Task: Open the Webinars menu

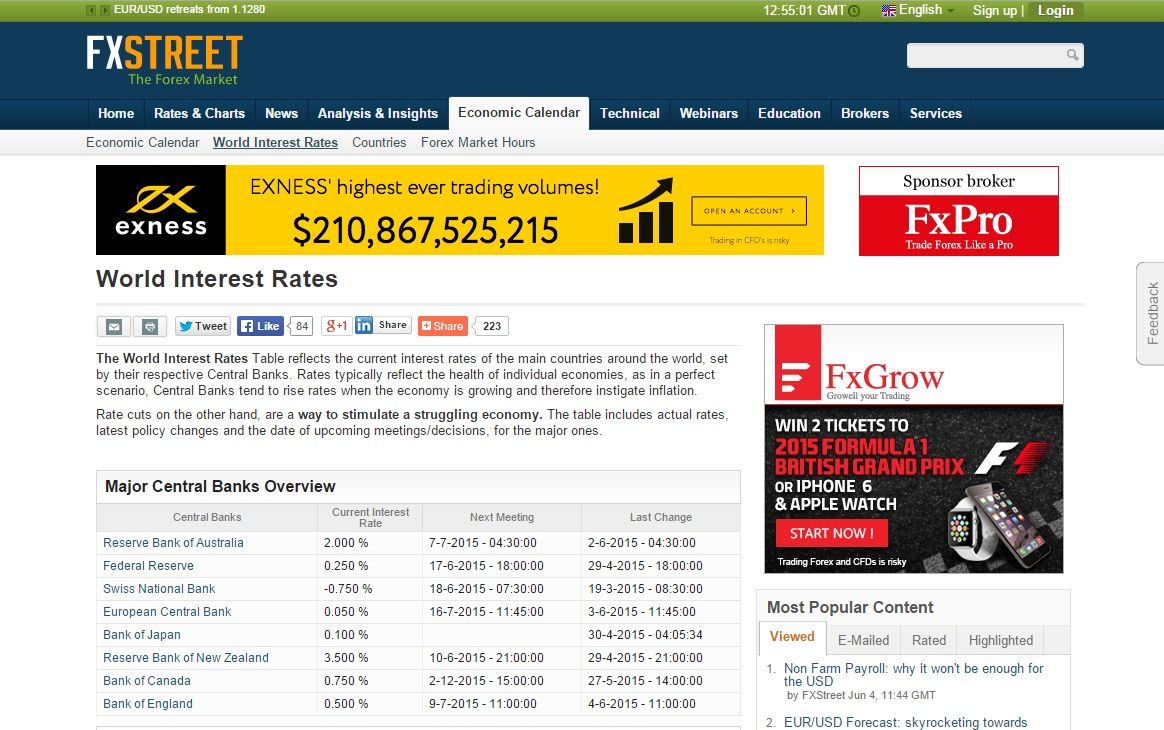Action: click(709, 114)
